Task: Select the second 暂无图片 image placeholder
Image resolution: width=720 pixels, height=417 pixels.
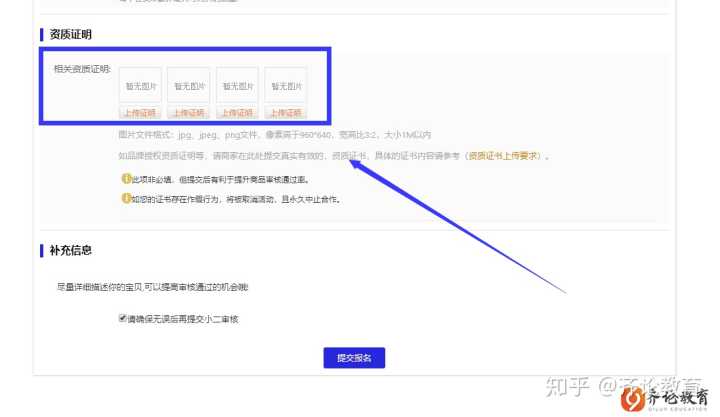Action: pos(189,85)
